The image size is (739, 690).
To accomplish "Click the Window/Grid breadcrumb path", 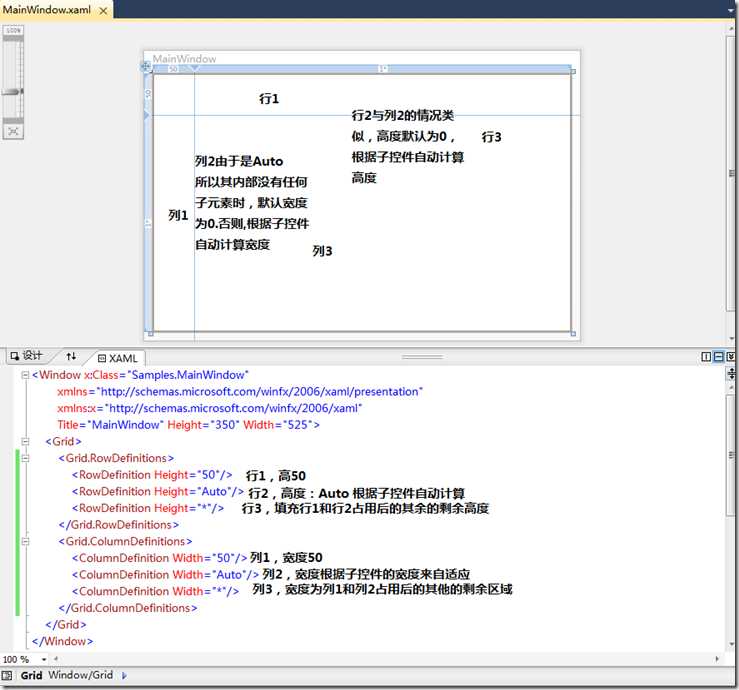I will coord(81,675).
